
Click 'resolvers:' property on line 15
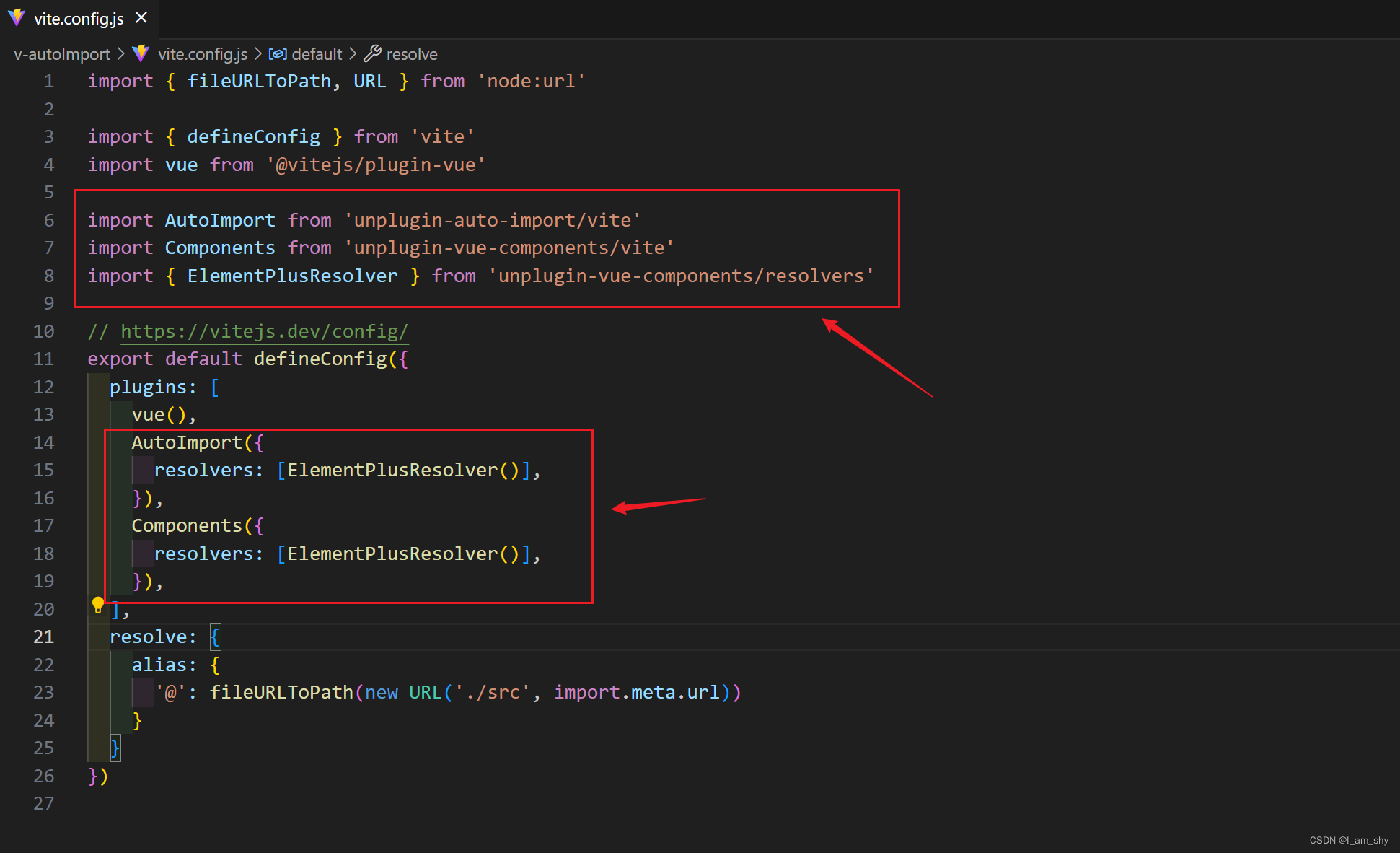(x=208, y=470)
